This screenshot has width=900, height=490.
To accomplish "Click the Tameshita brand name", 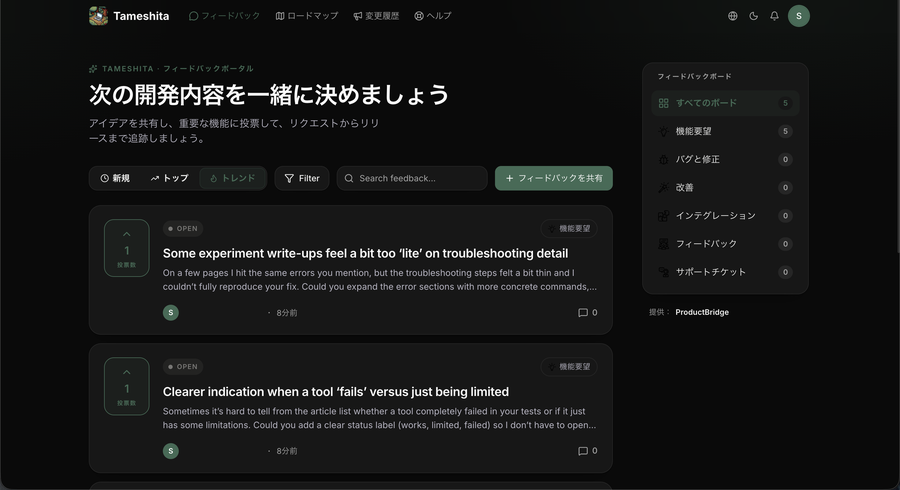I will [141, 16].
